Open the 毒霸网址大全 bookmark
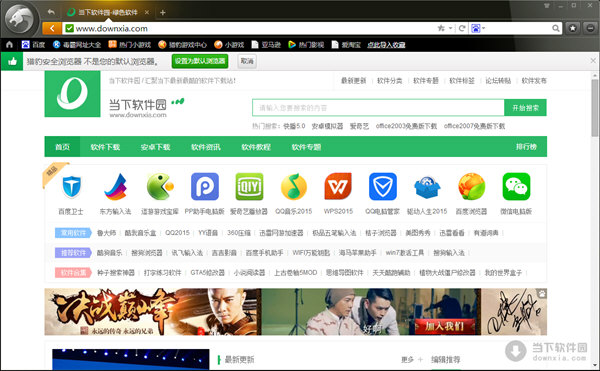Image resolution: width=600 pixels, height=371 pixels. (77, 45)
